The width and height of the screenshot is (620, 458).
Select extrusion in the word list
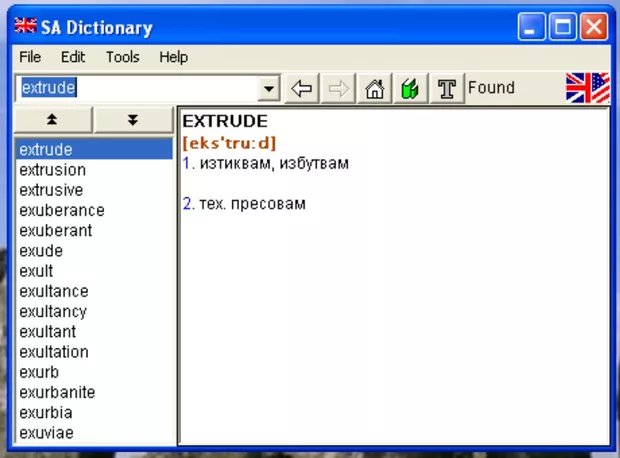point(94,170)
